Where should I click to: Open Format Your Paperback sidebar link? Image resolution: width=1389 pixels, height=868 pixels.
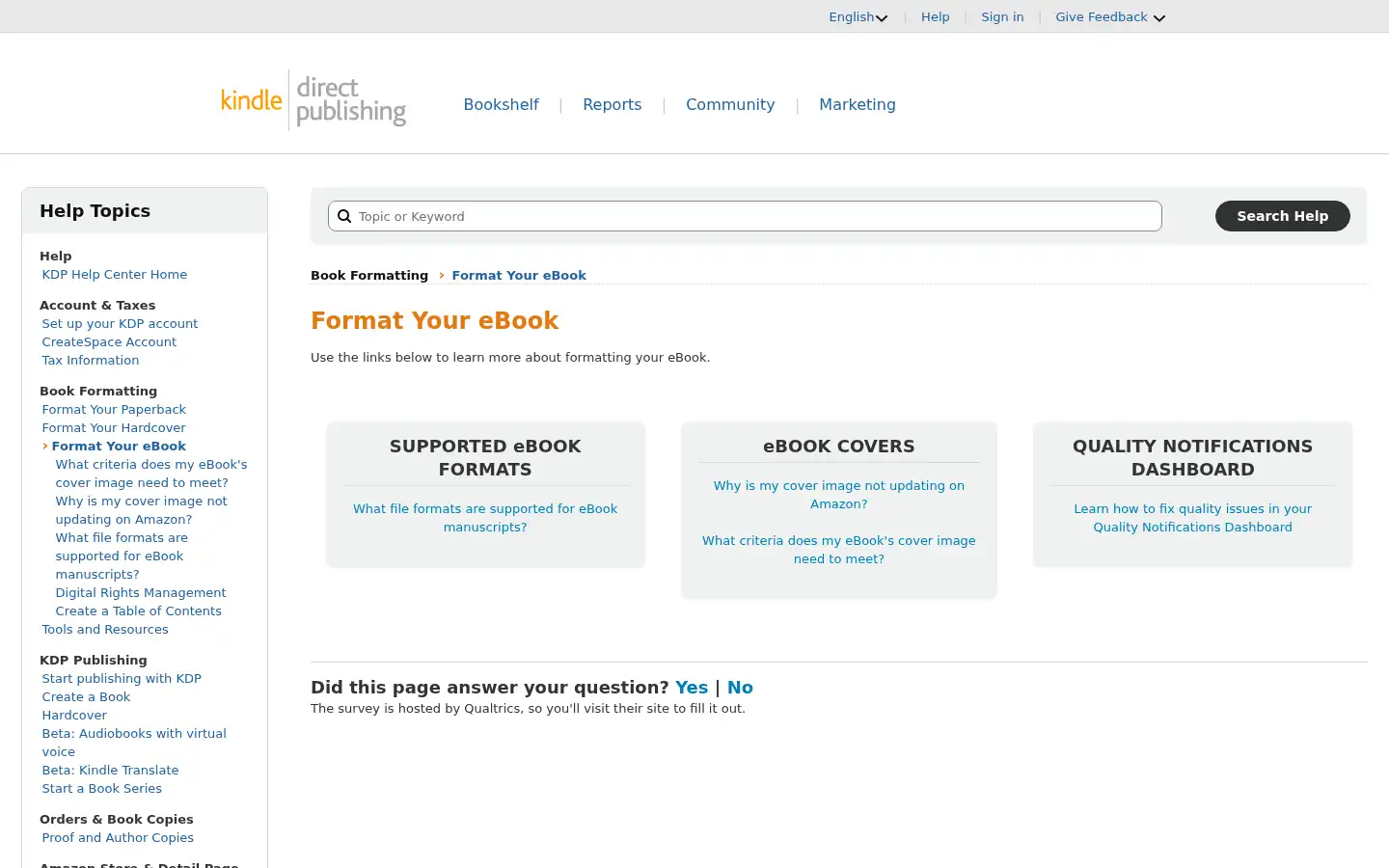click(x=114, y=409)
